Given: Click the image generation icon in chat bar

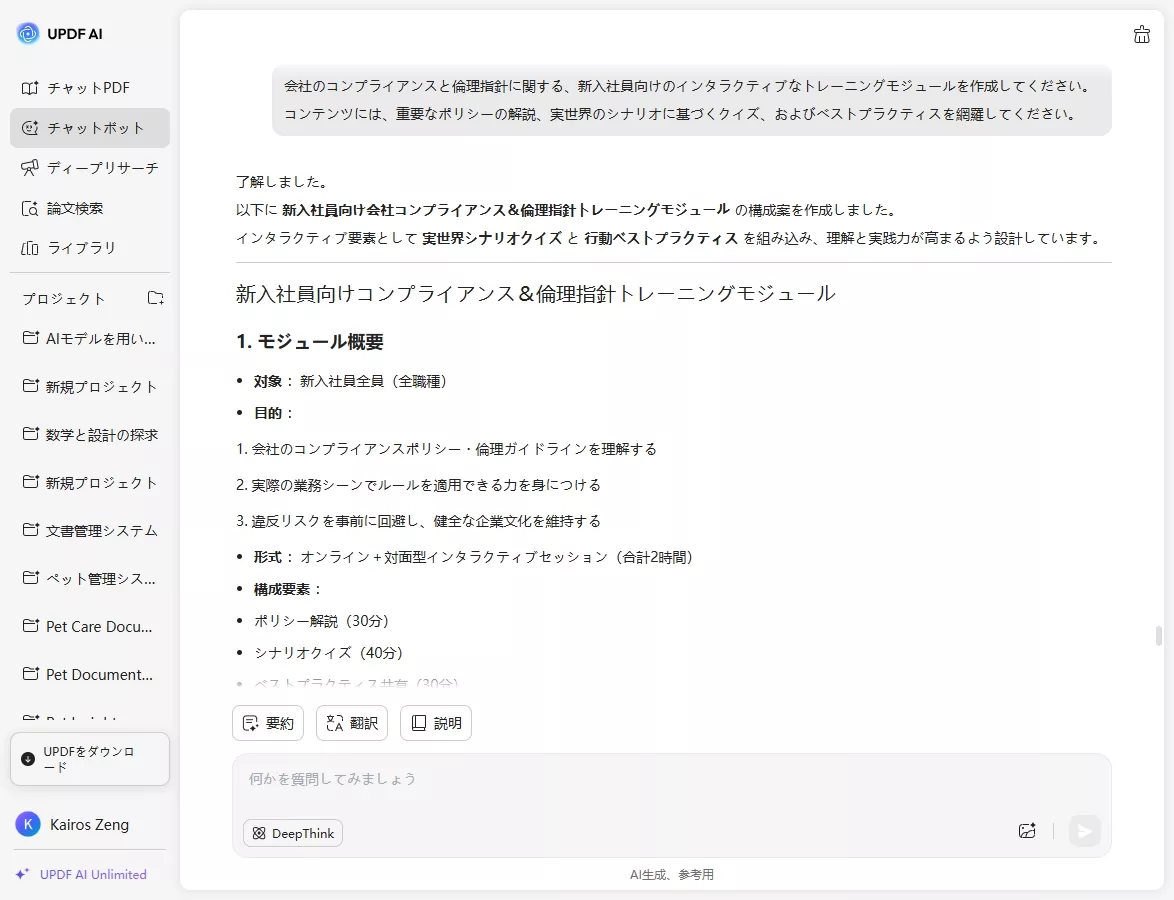Looking at the screenshot, I should coord(1026,831).
